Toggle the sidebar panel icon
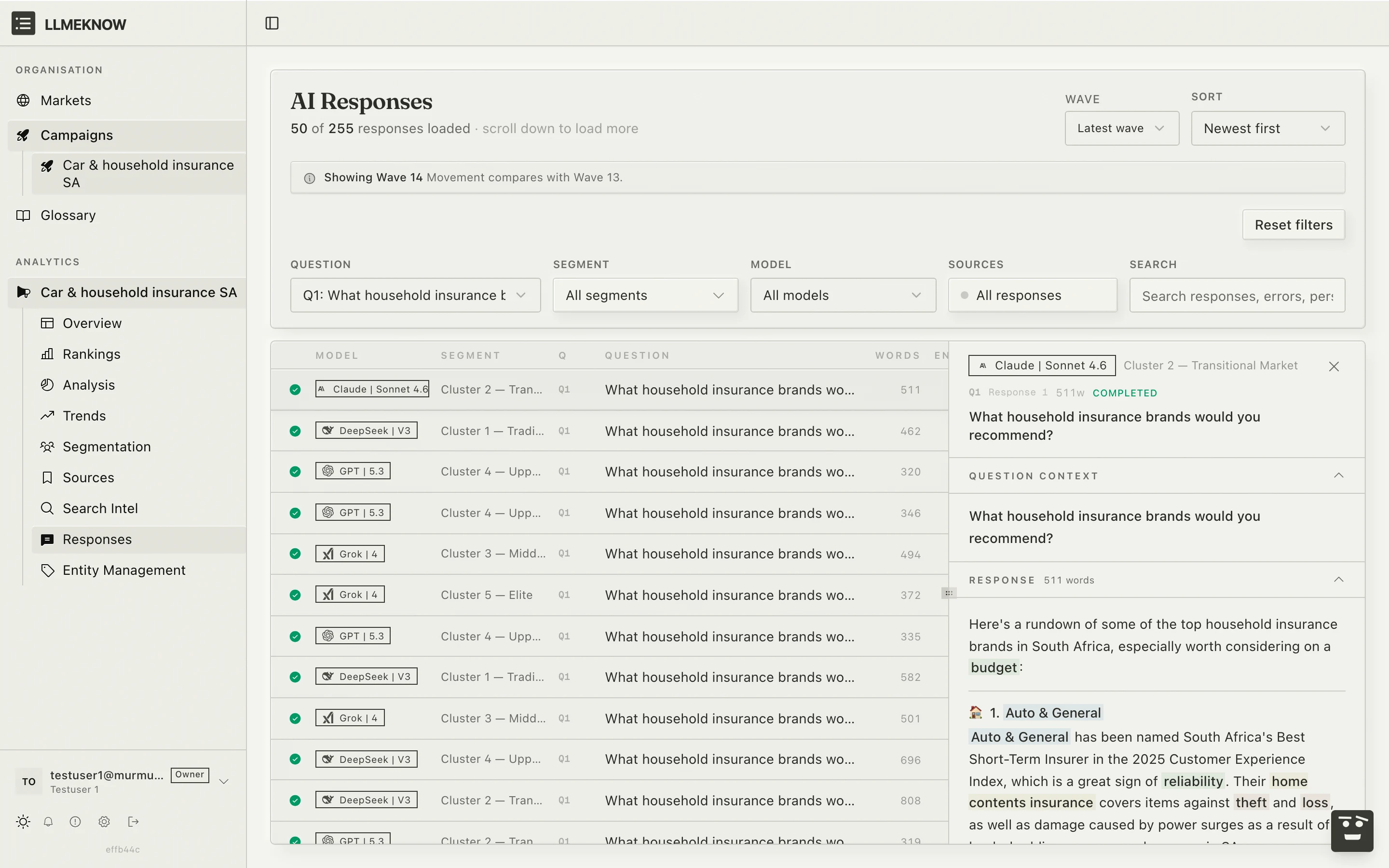This screenshot has width=1389, height=868. click(x=272, y=24)
